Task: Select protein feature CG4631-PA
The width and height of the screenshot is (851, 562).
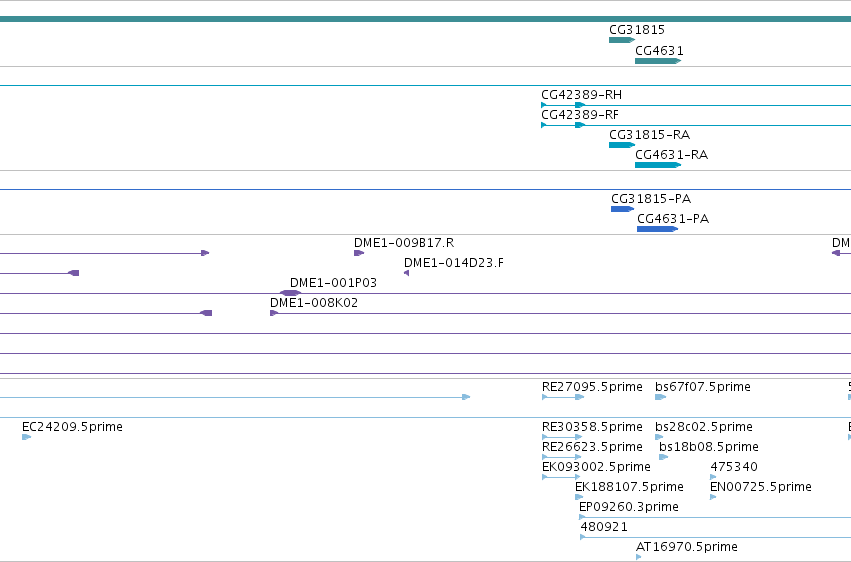Action: pos(673,219)
